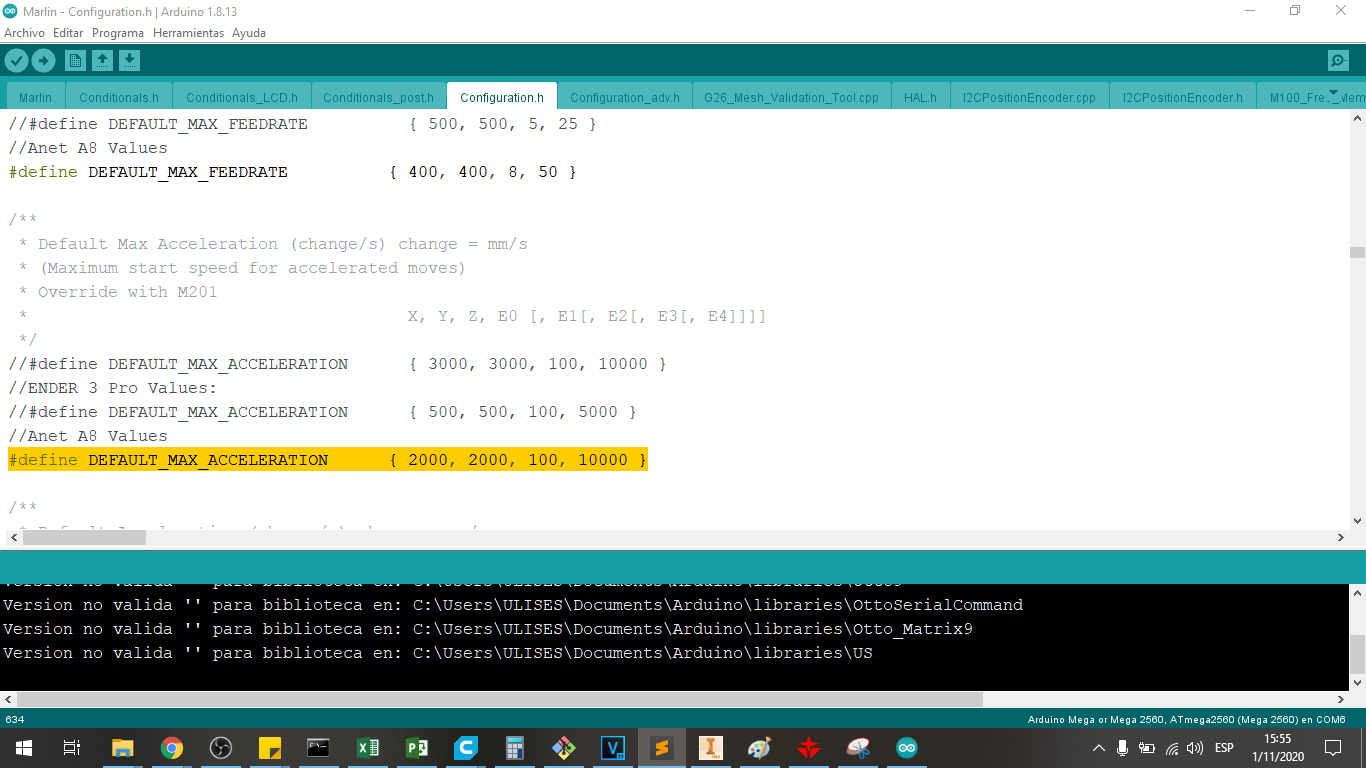Switch to the Conditionals_LCD.h tab
The height and width of the screenshot is (768, 1366).
click(x=242, y=97)
